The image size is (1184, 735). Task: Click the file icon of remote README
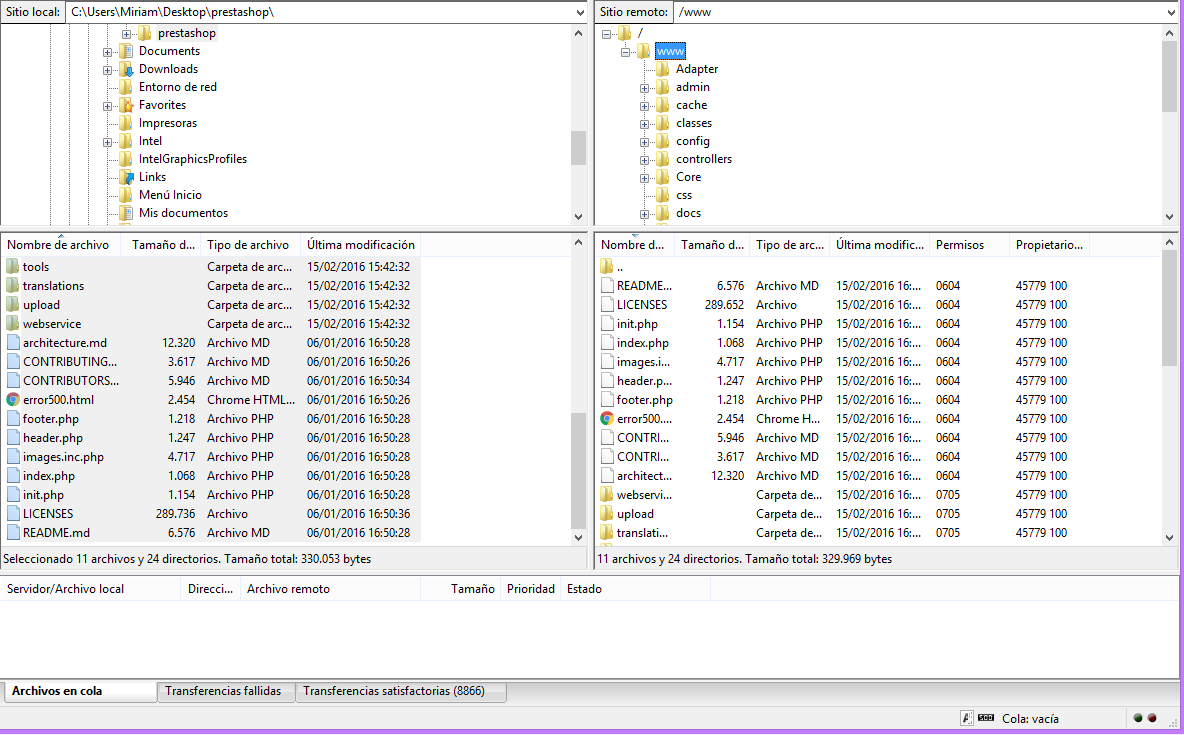[607, 286]
